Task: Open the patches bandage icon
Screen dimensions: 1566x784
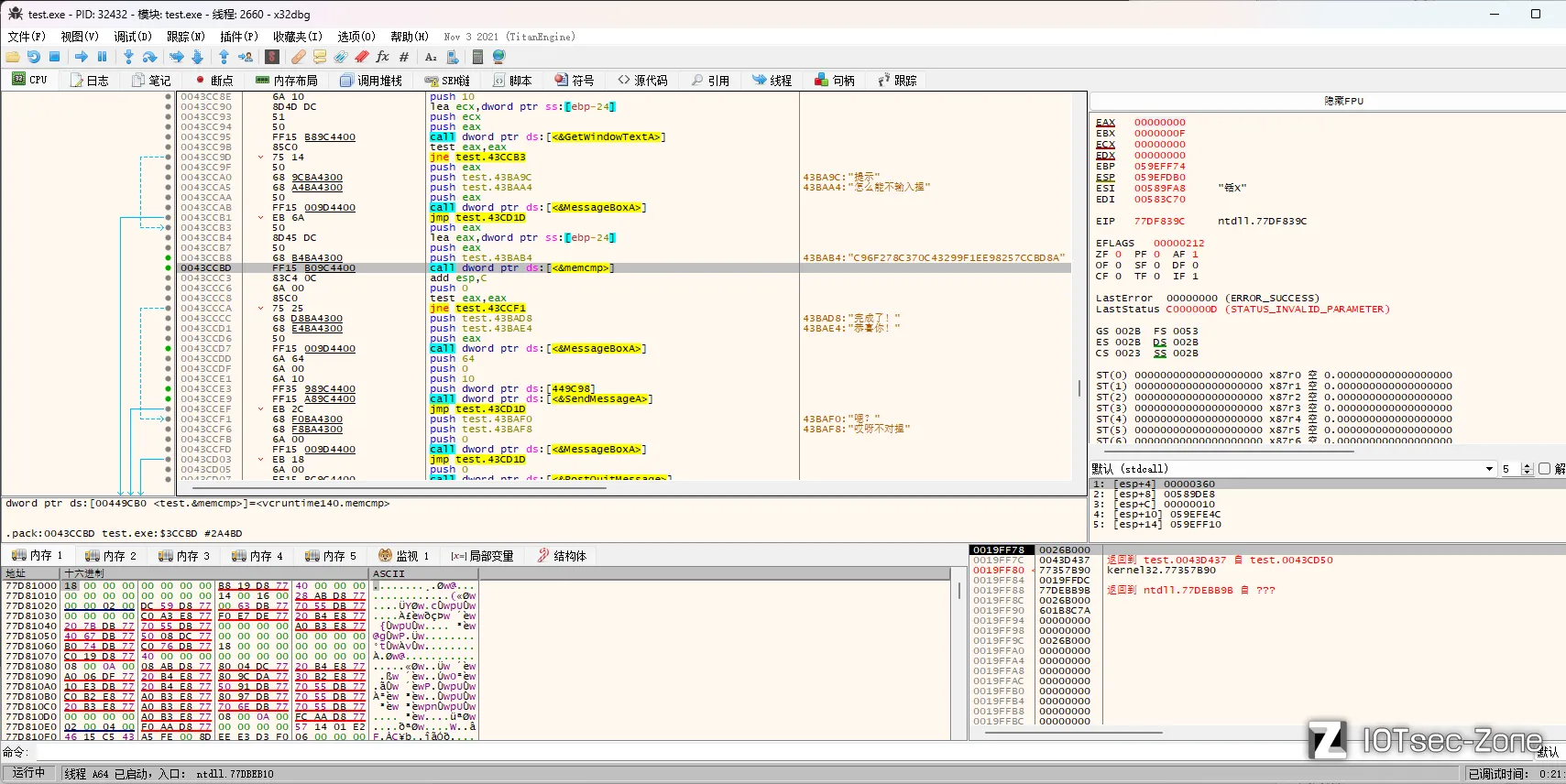Action: (x=299, y=57)
